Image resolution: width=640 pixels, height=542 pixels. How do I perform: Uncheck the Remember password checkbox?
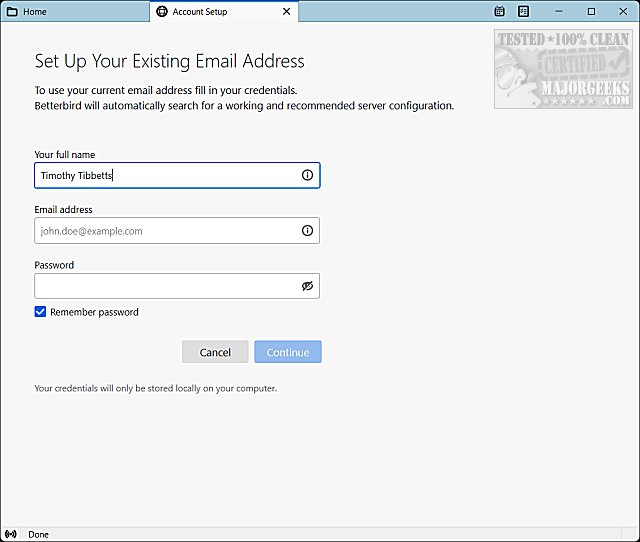(x=40, y=312)
